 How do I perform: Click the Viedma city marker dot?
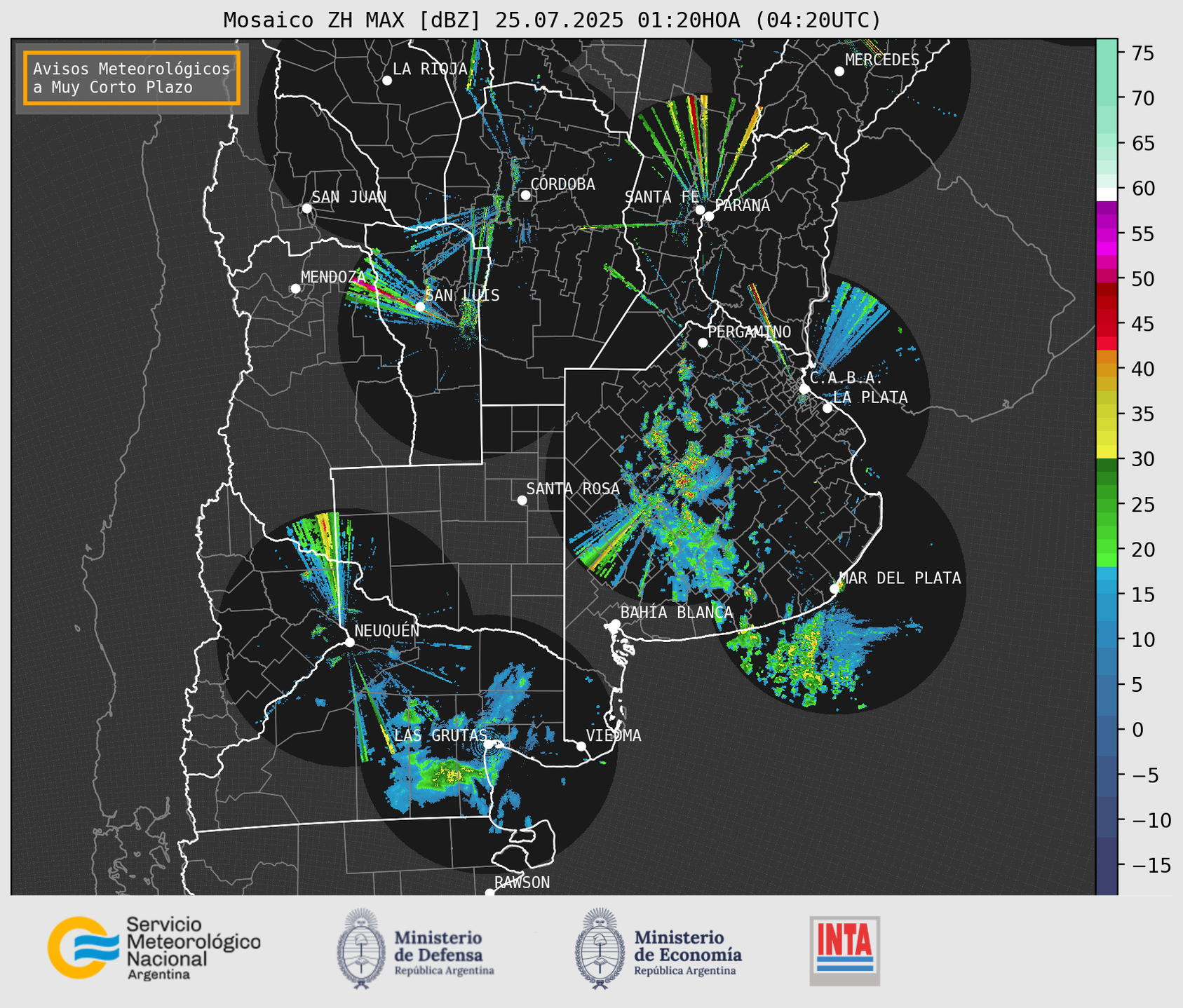(x=581, y=746)
